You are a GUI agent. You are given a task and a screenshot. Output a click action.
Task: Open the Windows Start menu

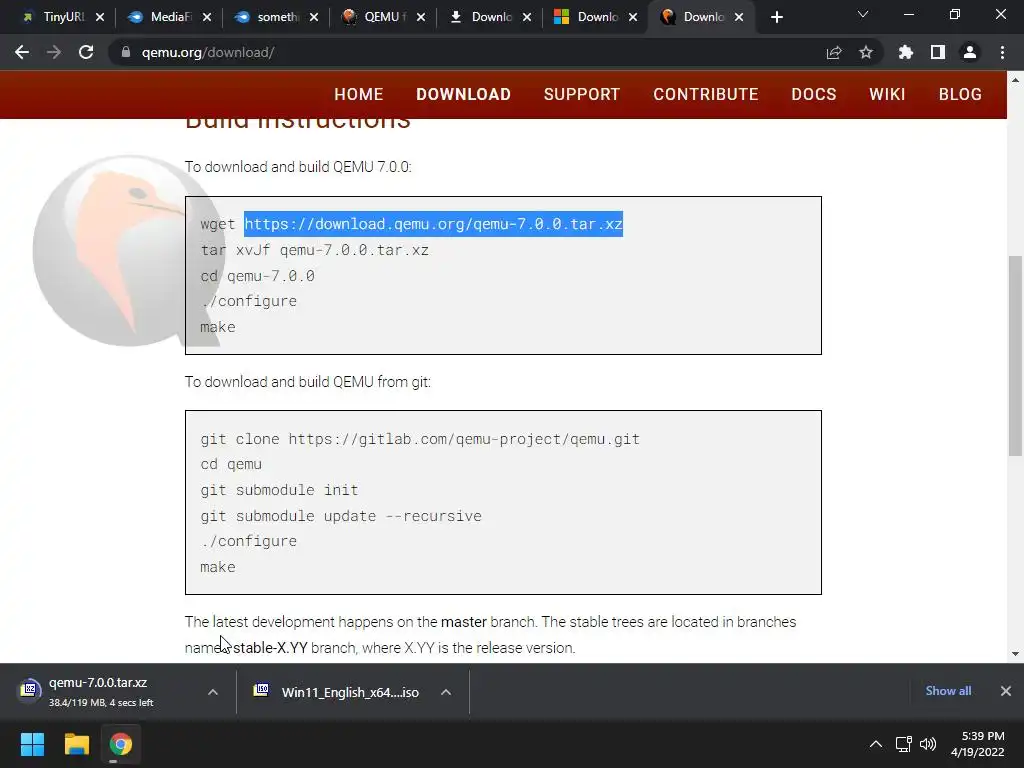(x=32, y=744)
